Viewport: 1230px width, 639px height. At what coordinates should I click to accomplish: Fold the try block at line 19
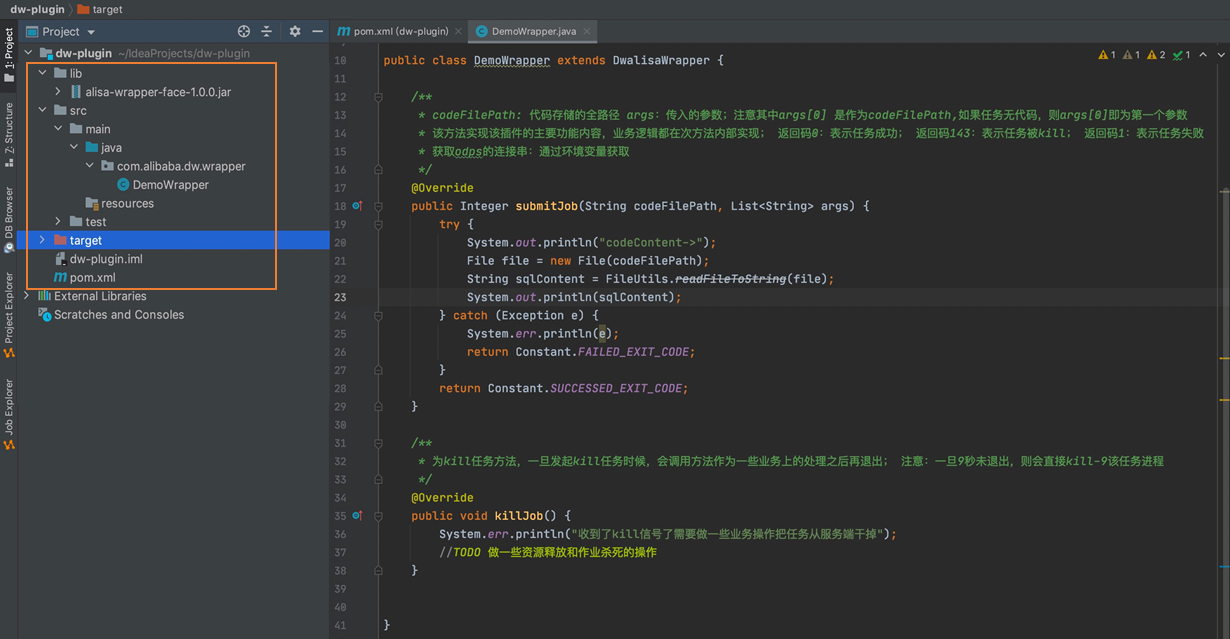[x=378, y=224]
